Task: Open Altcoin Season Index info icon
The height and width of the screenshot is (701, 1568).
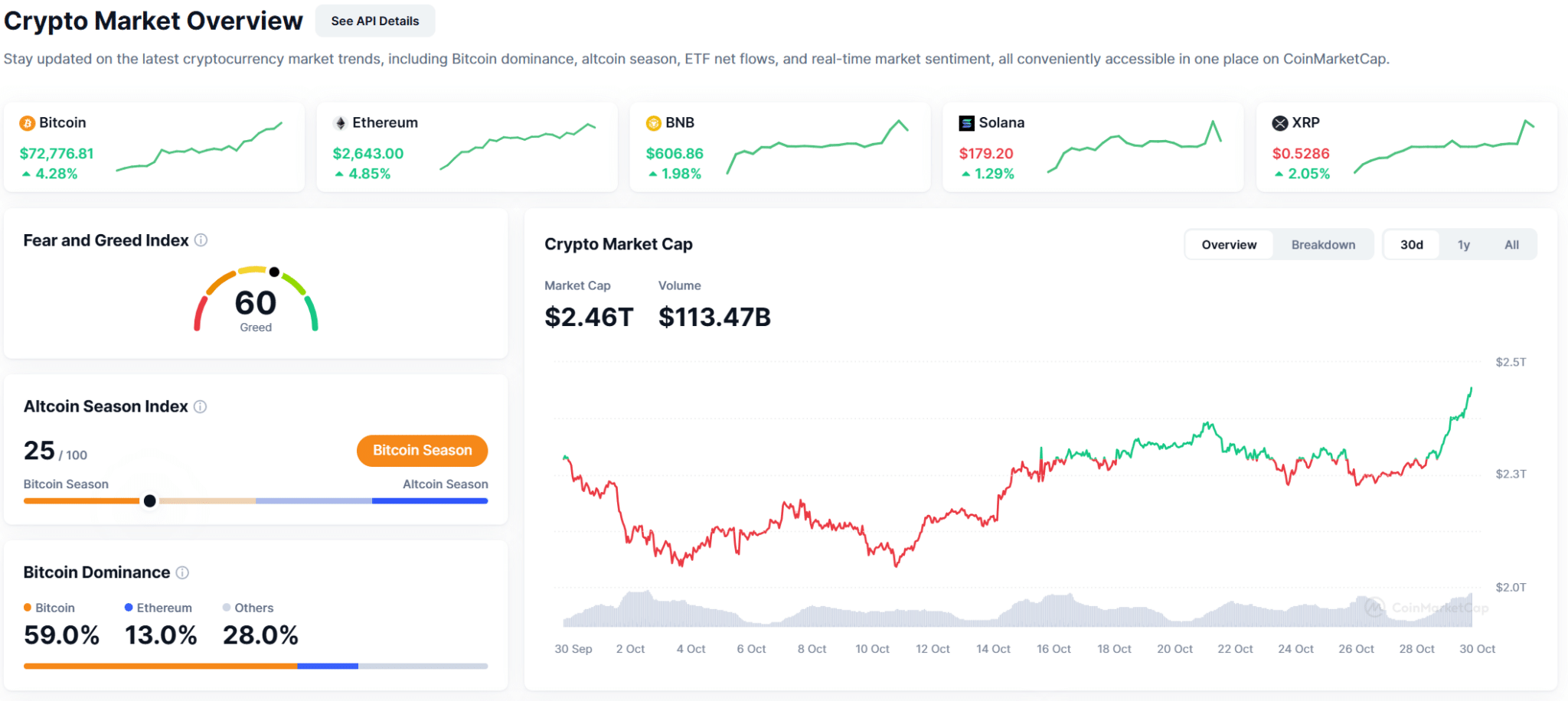Action: coord(200,406)
